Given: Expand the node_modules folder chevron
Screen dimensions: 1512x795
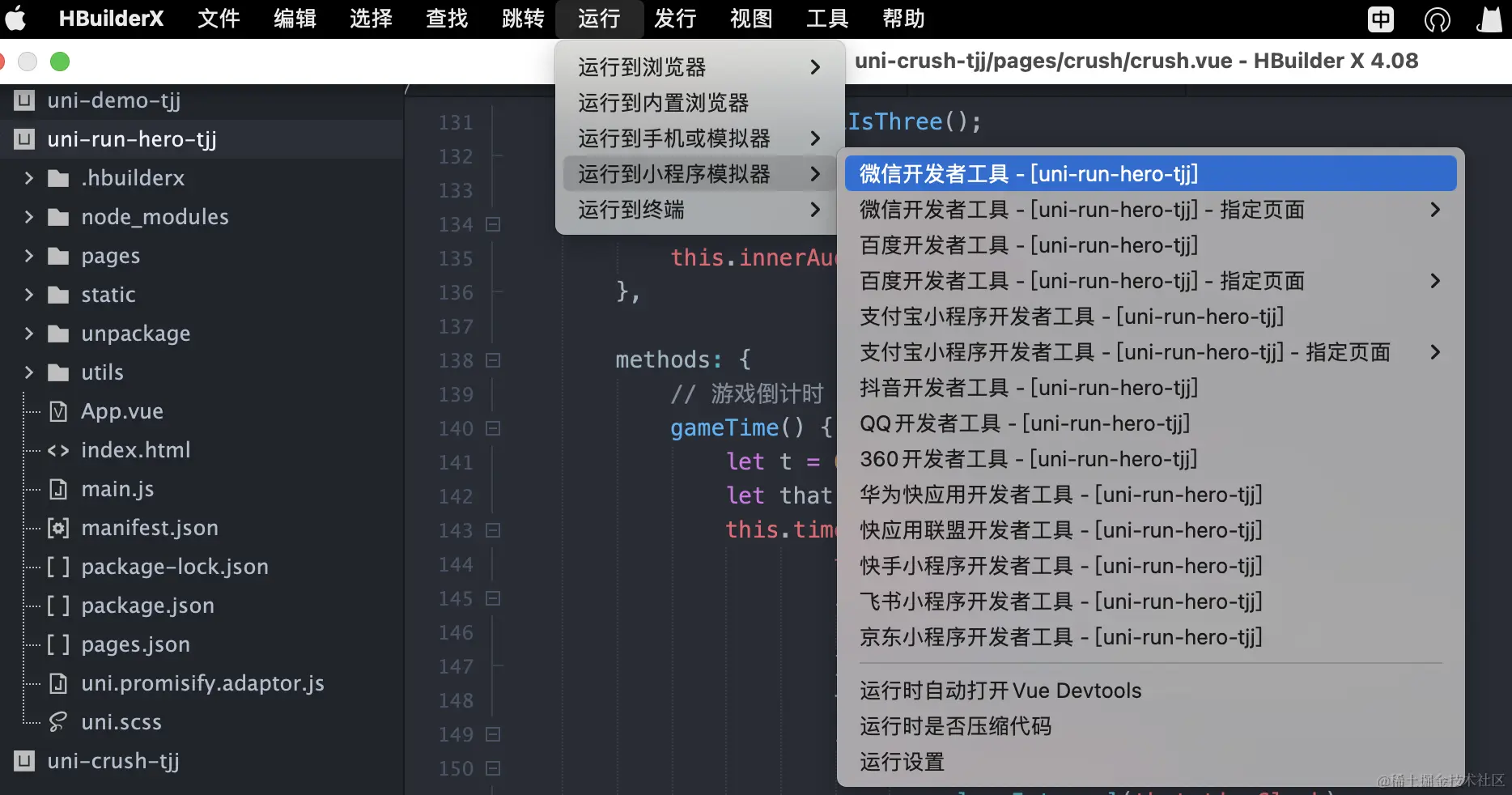Looking at the screenshot, I should [x=29, y=217].
